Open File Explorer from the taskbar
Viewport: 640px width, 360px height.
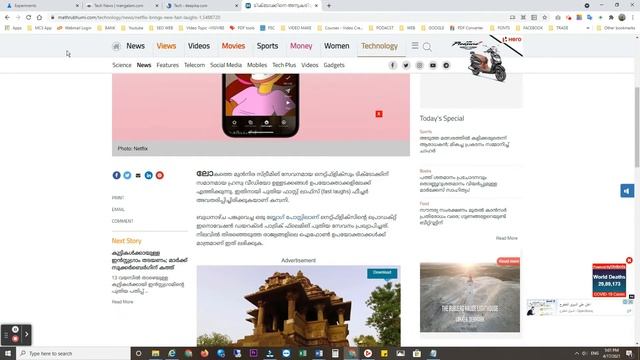(x=156, y=353)
